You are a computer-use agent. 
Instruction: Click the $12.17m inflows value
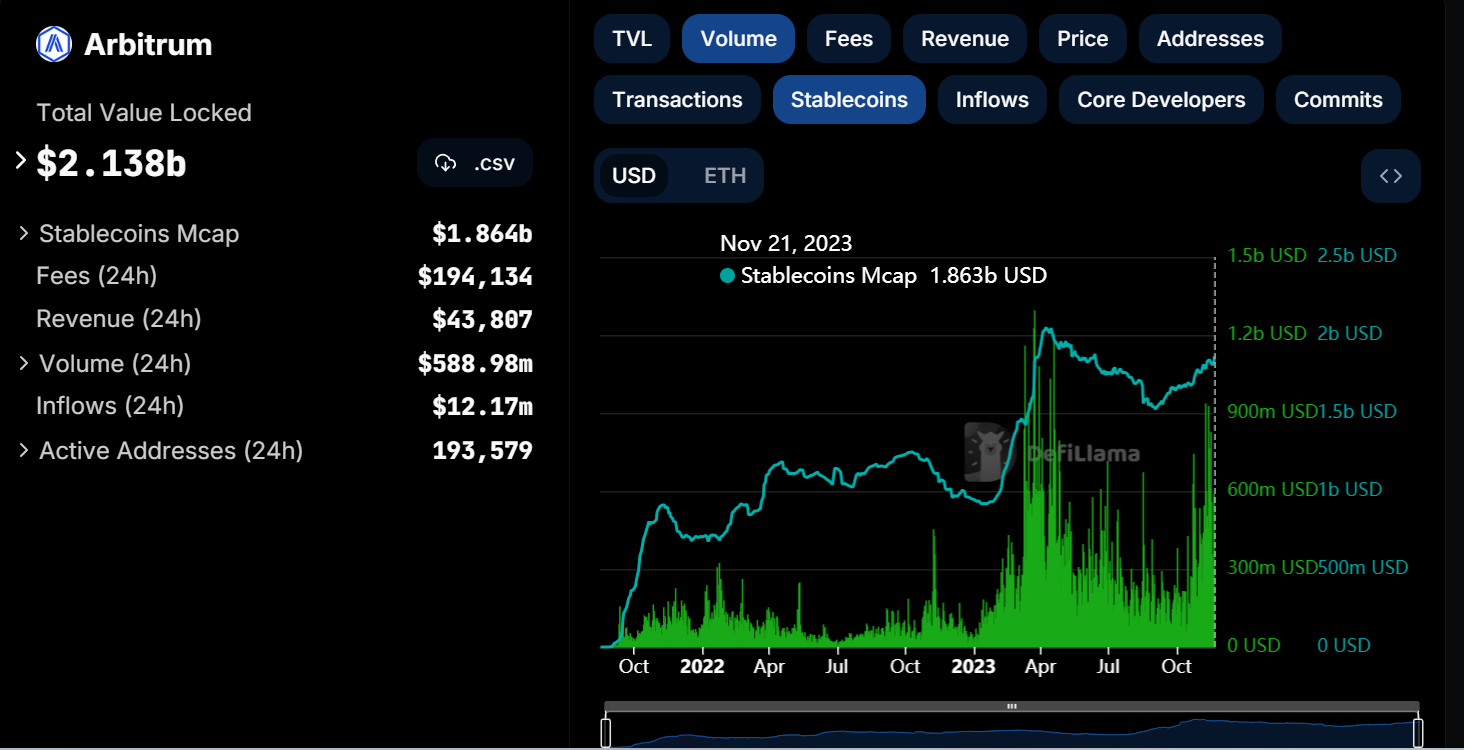point(482,407)
